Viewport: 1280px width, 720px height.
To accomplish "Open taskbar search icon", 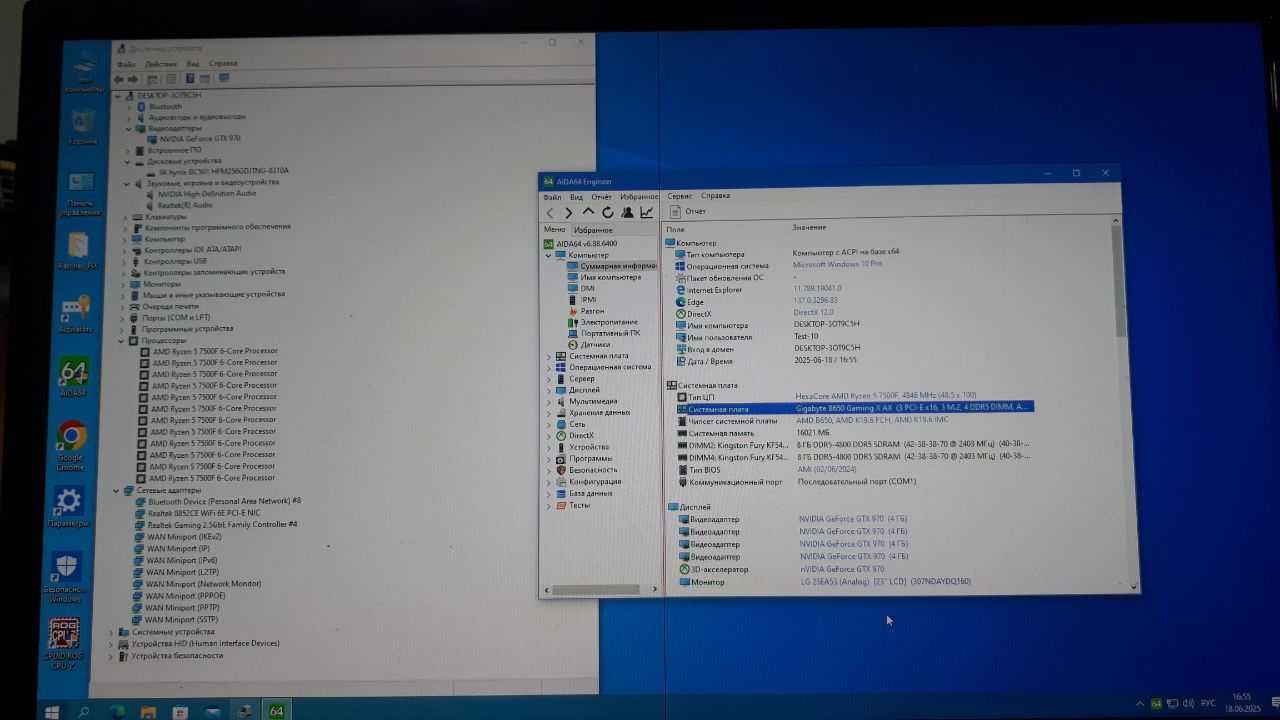I will (x=84, y=711).
